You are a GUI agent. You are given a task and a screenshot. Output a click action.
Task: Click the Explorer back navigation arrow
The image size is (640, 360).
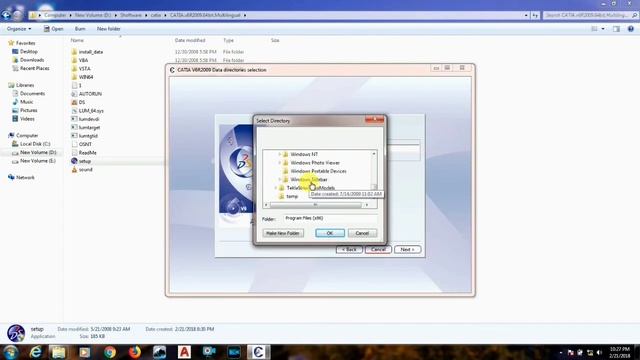[6, 15]
